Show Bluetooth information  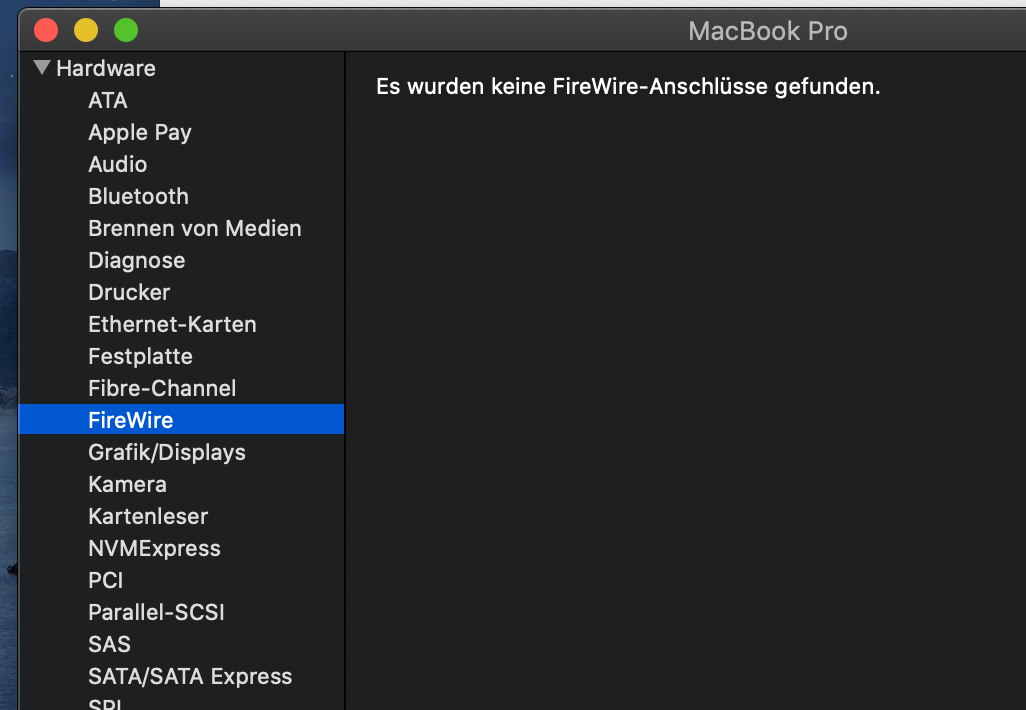(x=138, y=196)
